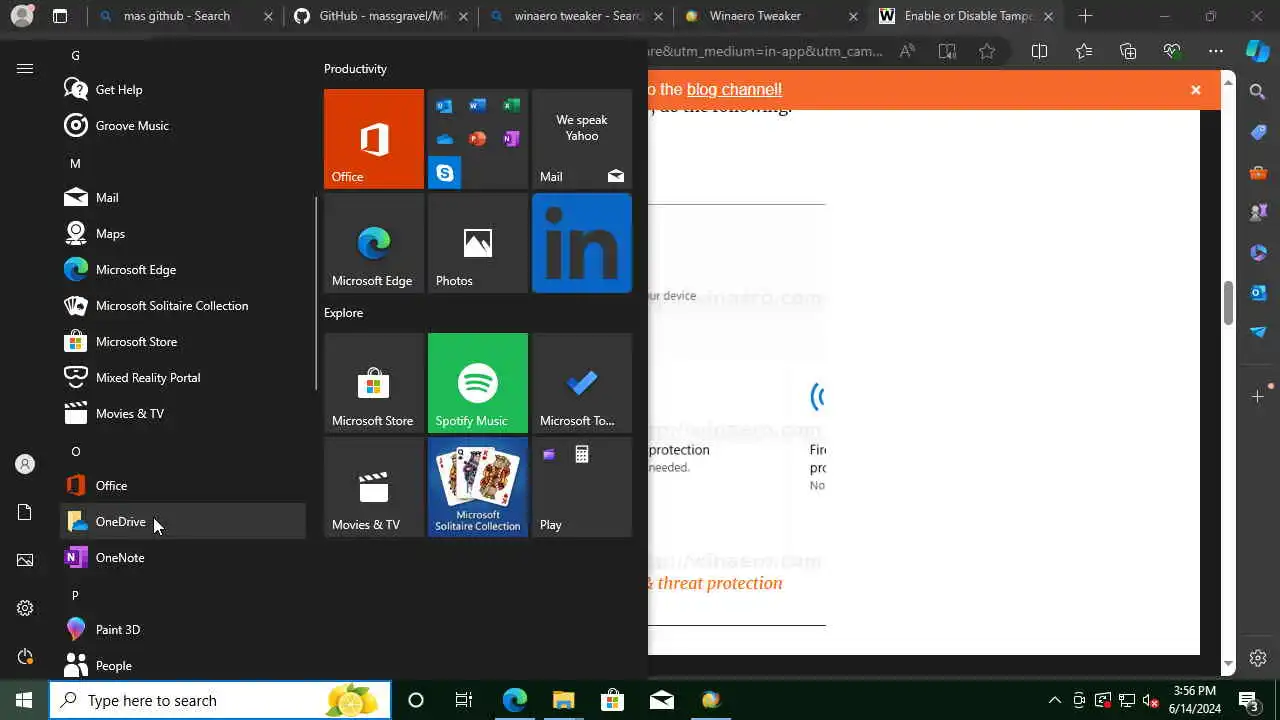Open File Explorer from the taskbar
The height and width of the screenshot is (720, 1280).
[x=563, y=700]
